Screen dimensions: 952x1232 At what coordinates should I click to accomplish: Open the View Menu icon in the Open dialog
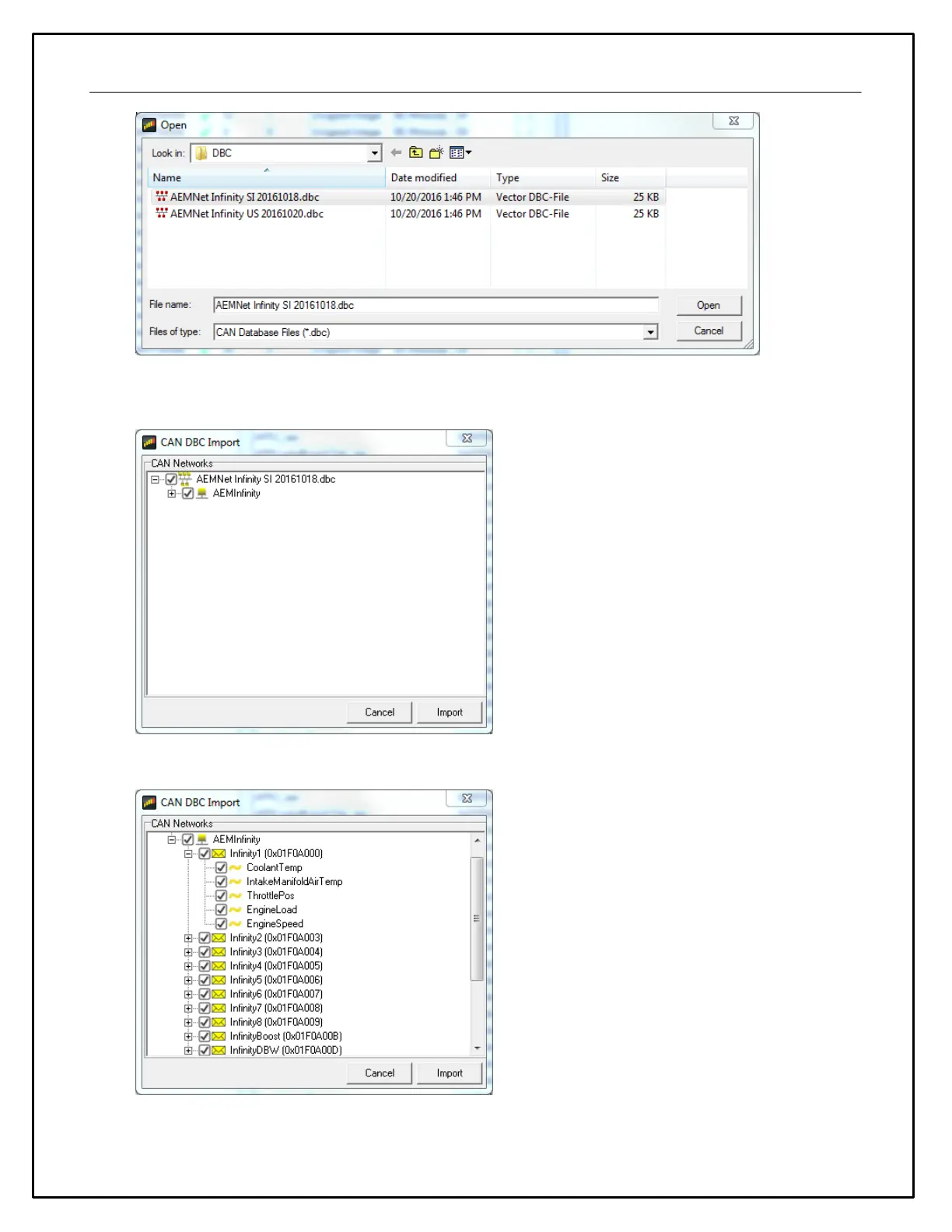click(x=460, y=153)
